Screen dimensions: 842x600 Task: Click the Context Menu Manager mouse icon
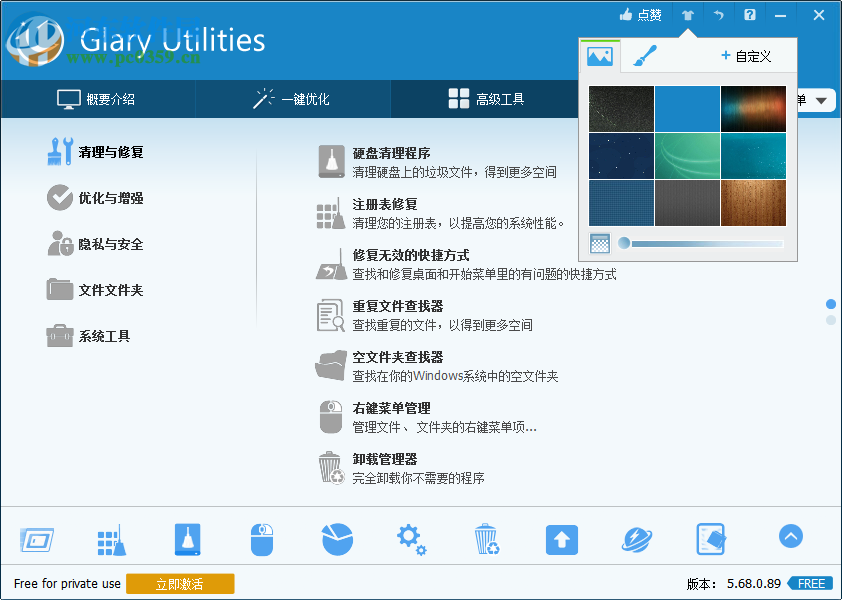coord(331,416)
